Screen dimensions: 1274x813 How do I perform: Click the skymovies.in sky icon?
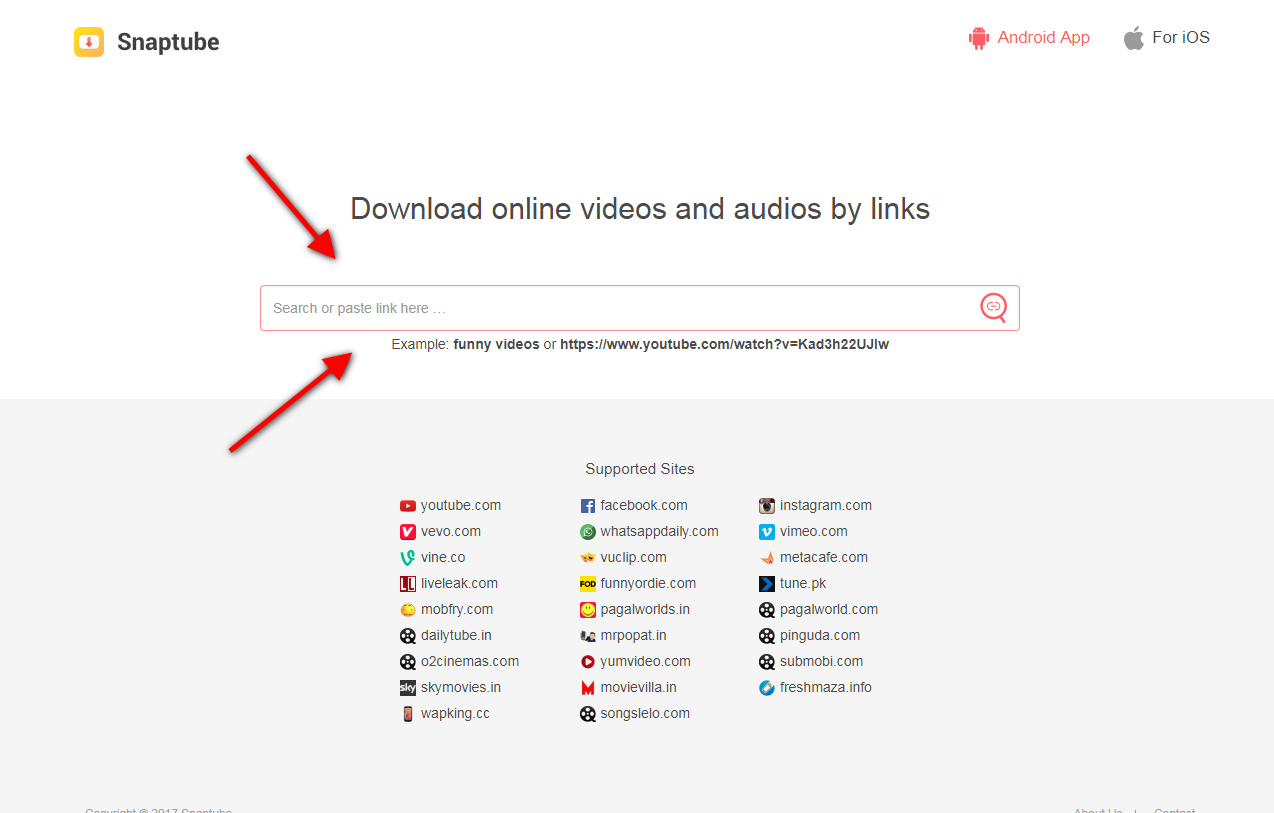[408, 688]
